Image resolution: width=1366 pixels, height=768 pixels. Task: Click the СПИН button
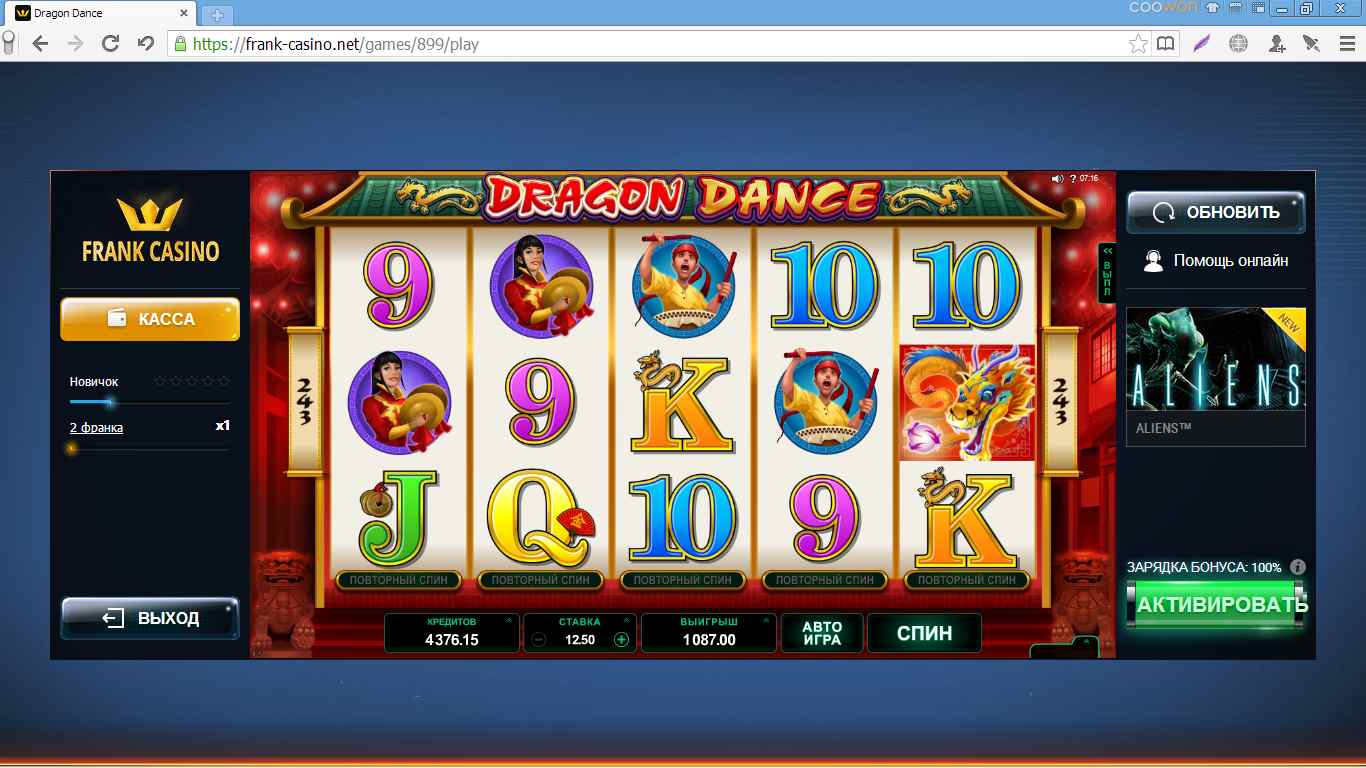tap(924, 633)
